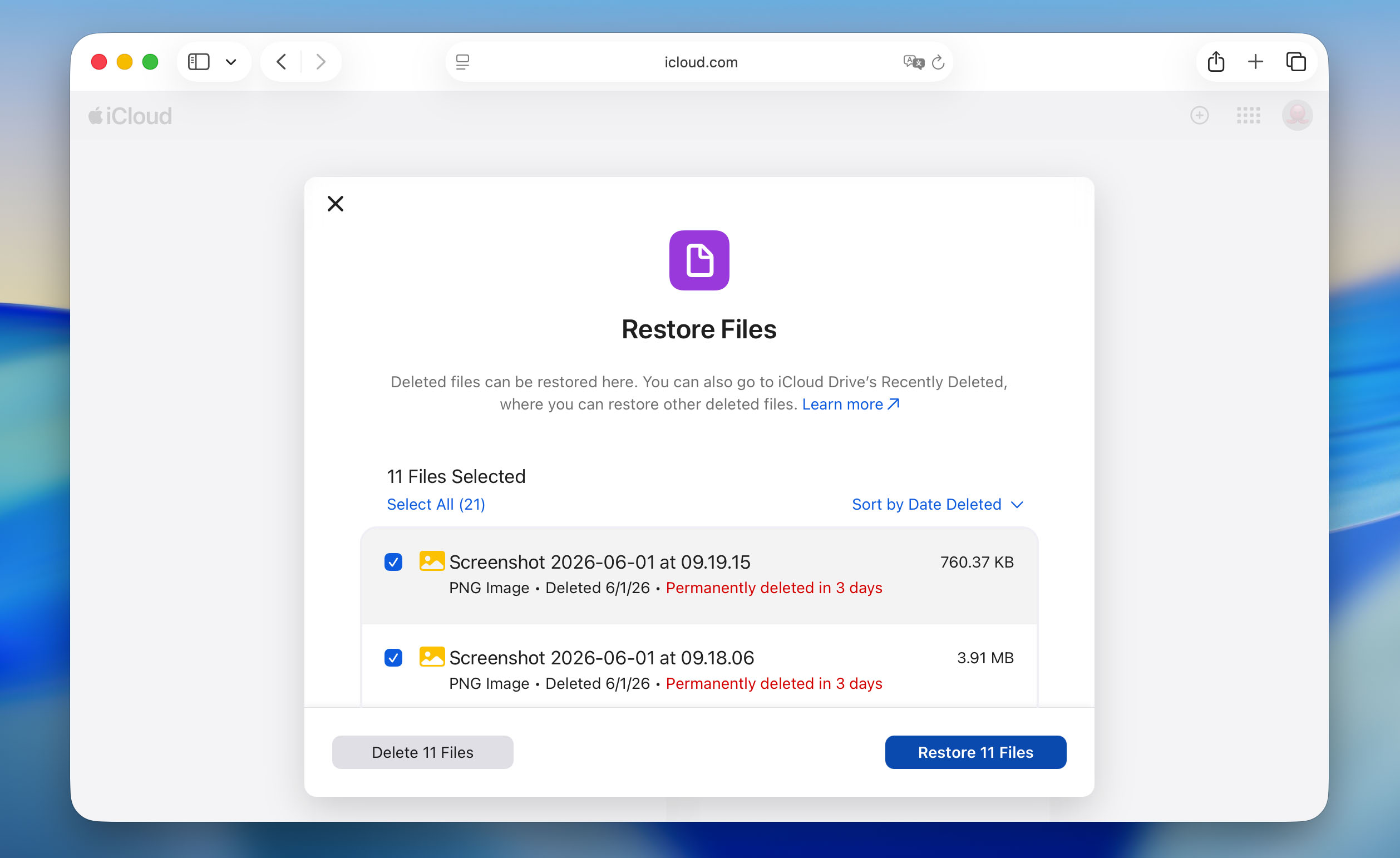1400x858 pixels.
Task: Go back with Safari back arrow
Action: (281, 61)
